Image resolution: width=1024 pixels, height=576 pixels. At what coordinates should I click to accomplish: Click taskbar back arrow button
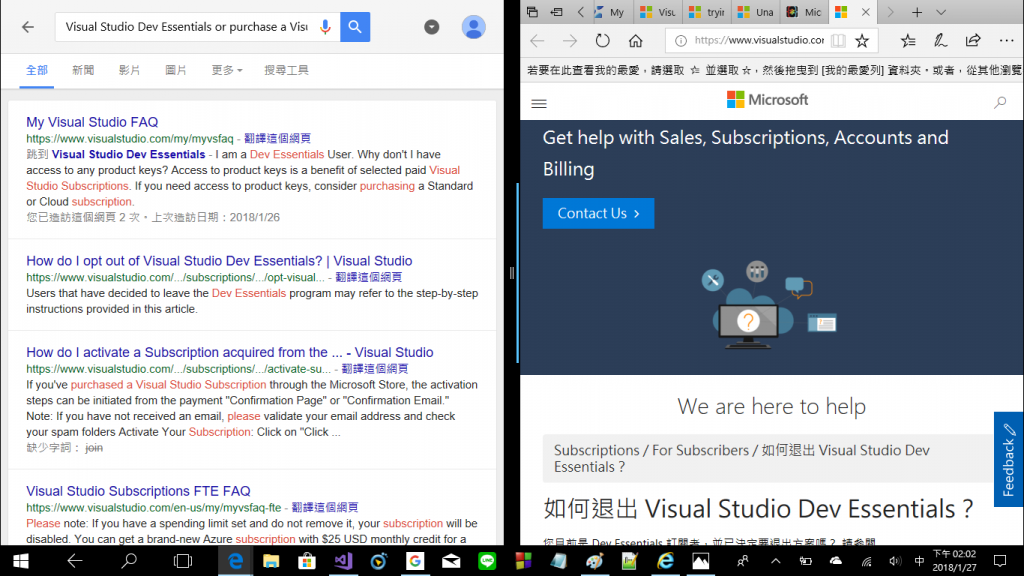pyautogui.click(x=74, y=561)
